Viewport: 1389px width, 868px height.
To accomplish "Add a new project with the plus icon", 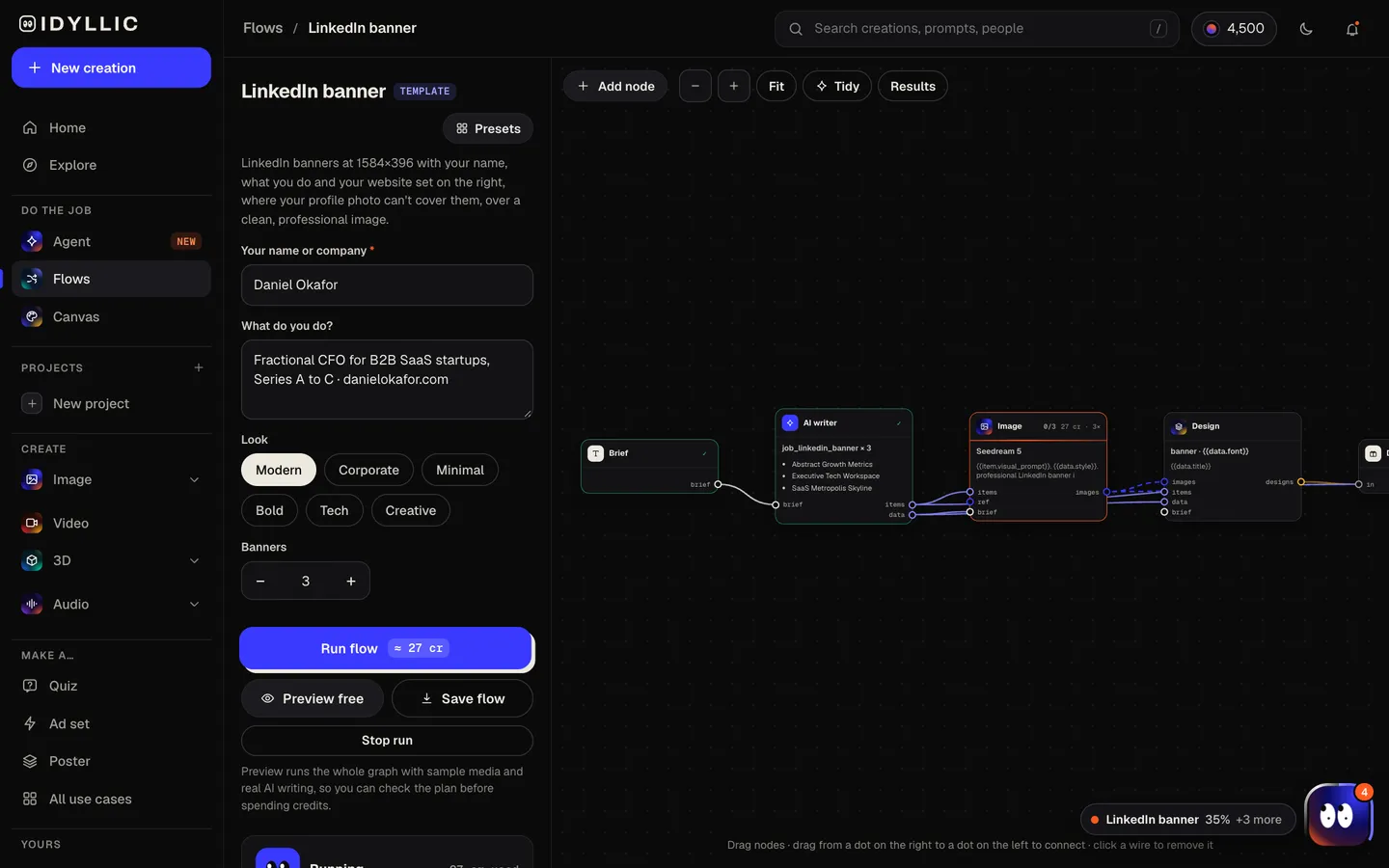I will tap(199, 367).
